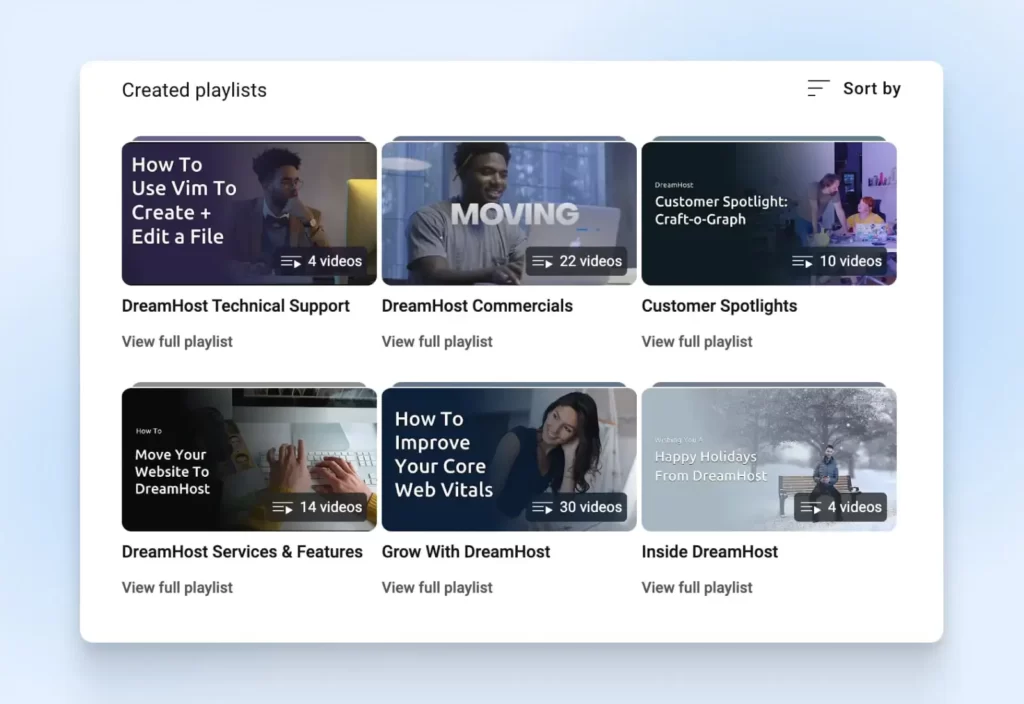This screenshot has height=704, width=1024.
Task: Click the playlist icon on the Vim thumbnail
Action: (x=291, y=262)
